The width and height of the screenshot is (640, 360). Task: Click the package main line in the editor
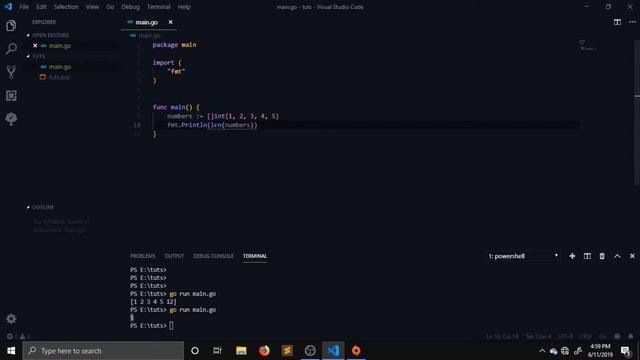[x=174, y=45]
